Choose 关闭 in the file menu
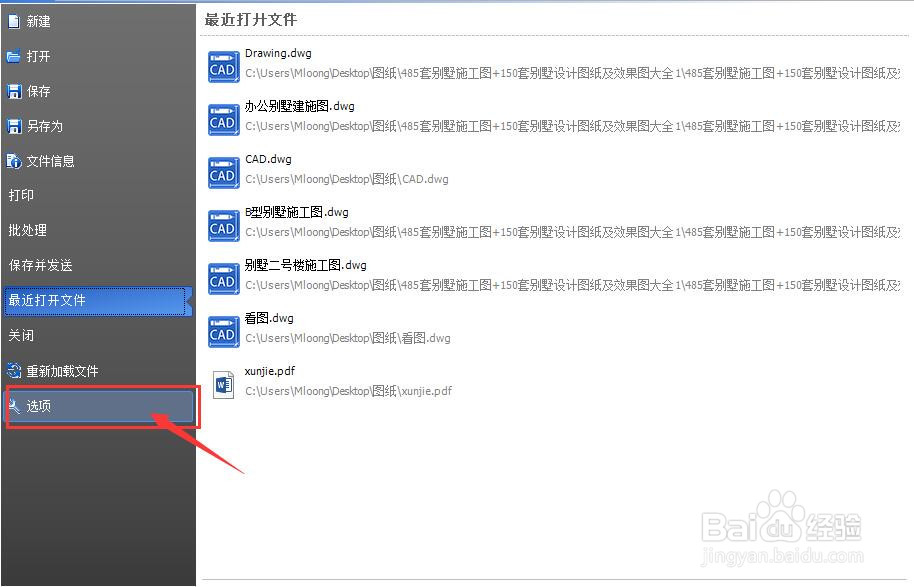Viewport: 914px width, 587px height. point(98,336)
